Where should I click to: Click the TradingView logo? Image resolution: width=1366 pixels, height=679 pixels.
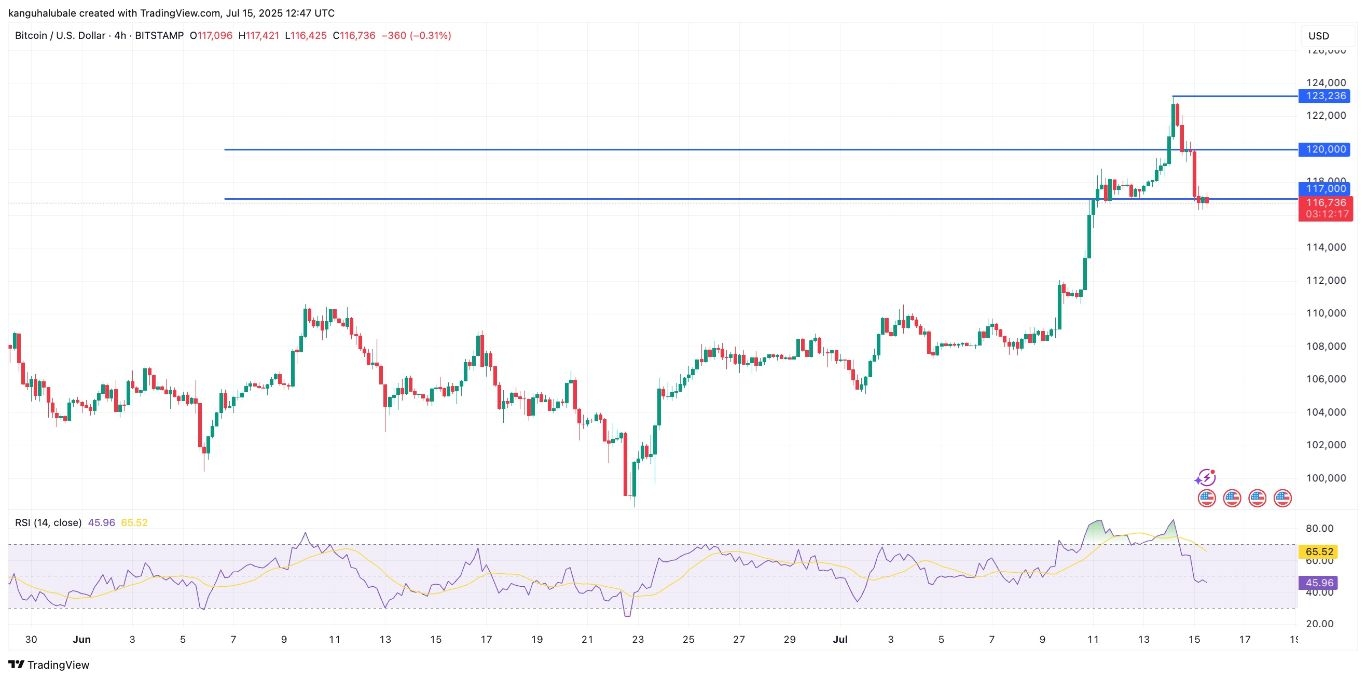click(x=49, y=665)
